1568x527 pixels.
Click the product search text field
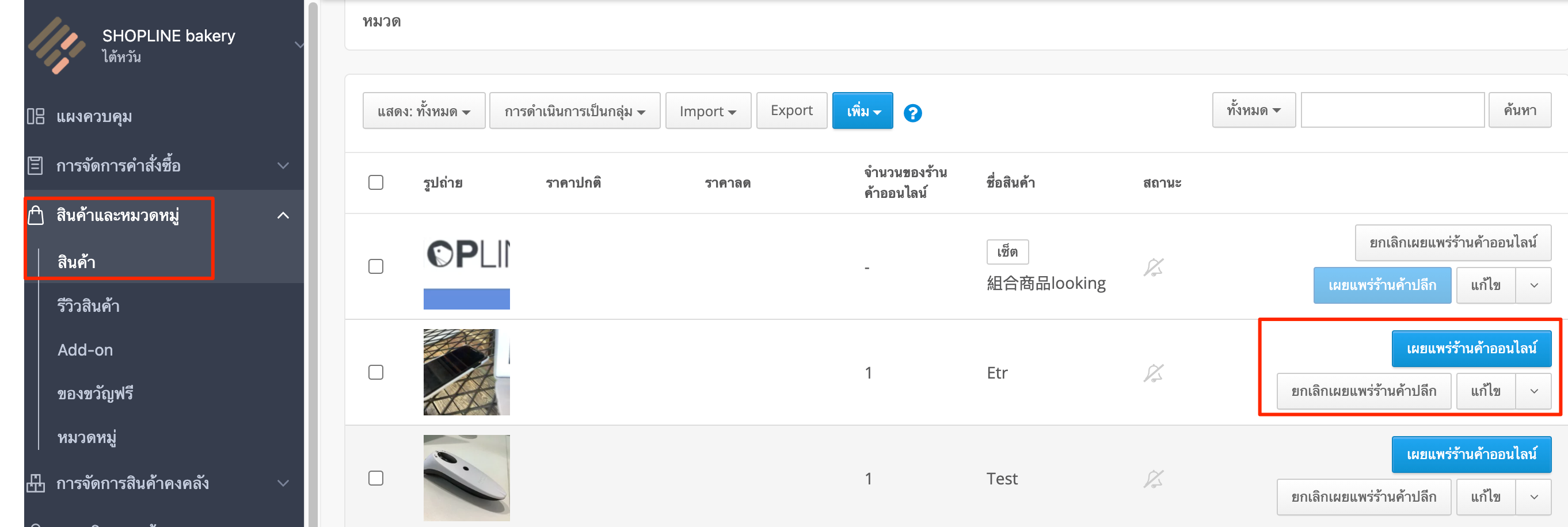pos(1392,110)
